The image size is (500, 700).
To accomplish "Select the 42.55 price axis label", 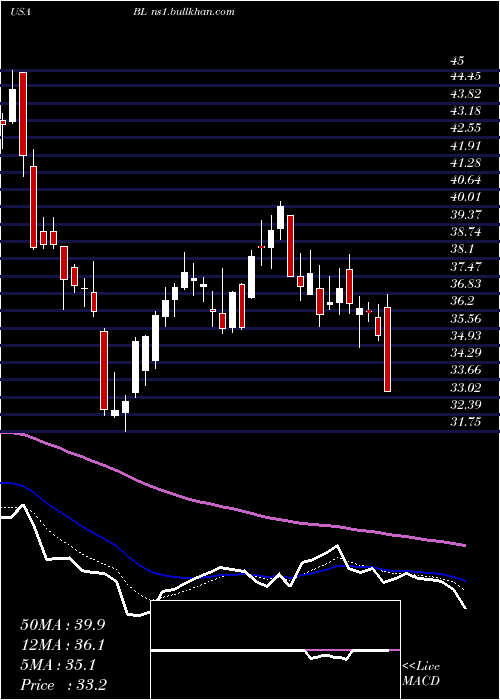I will click(x=466, y=128).
